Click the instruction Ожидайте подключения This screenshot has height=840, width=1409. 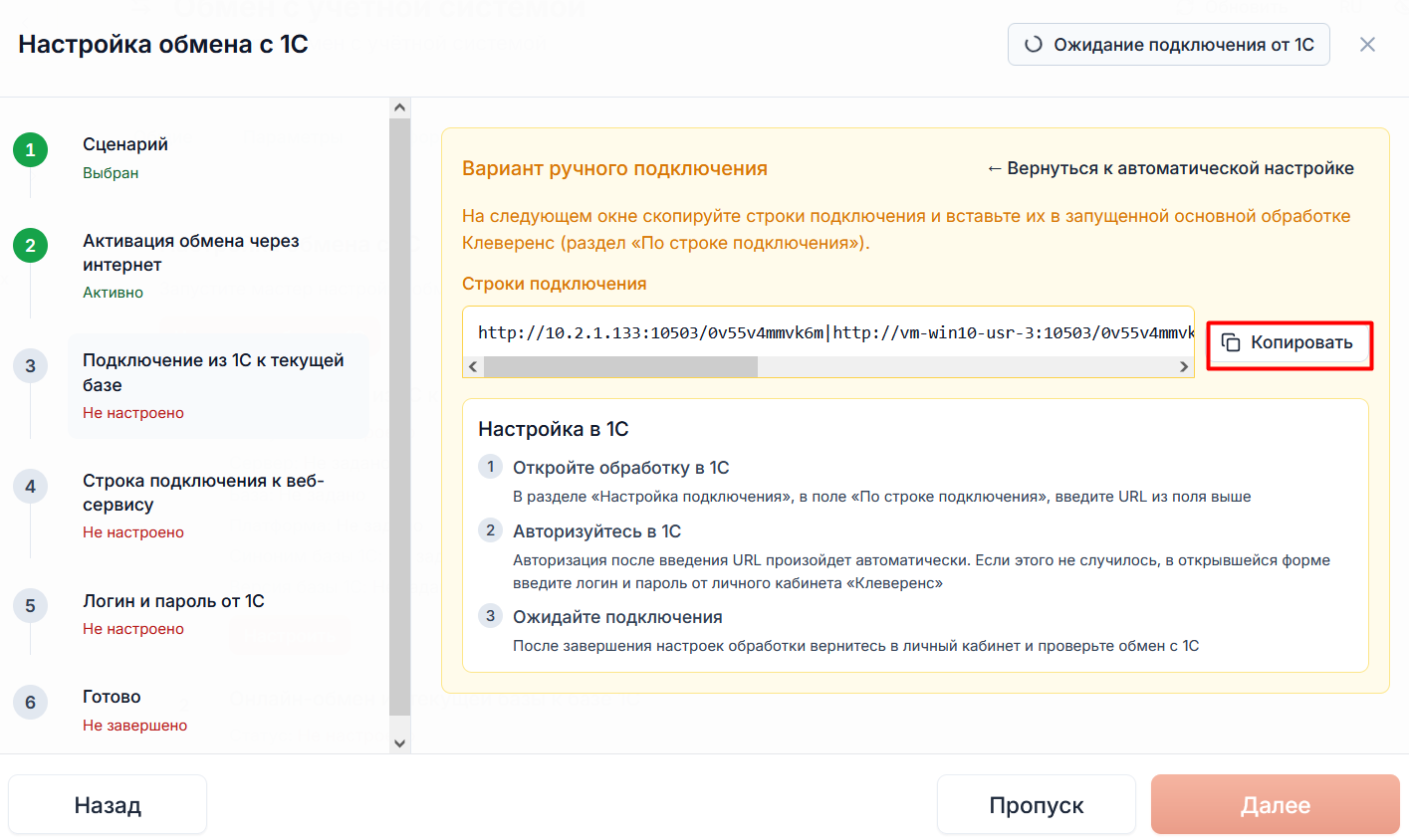[617, 617]
